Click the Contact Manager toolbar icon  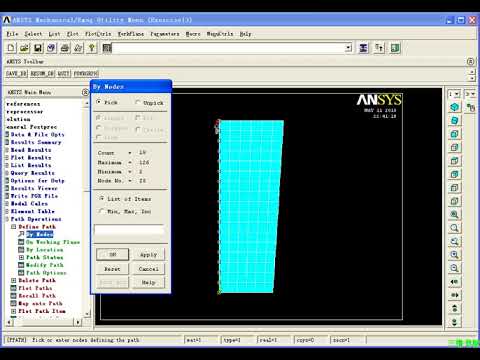pos(395,48)
